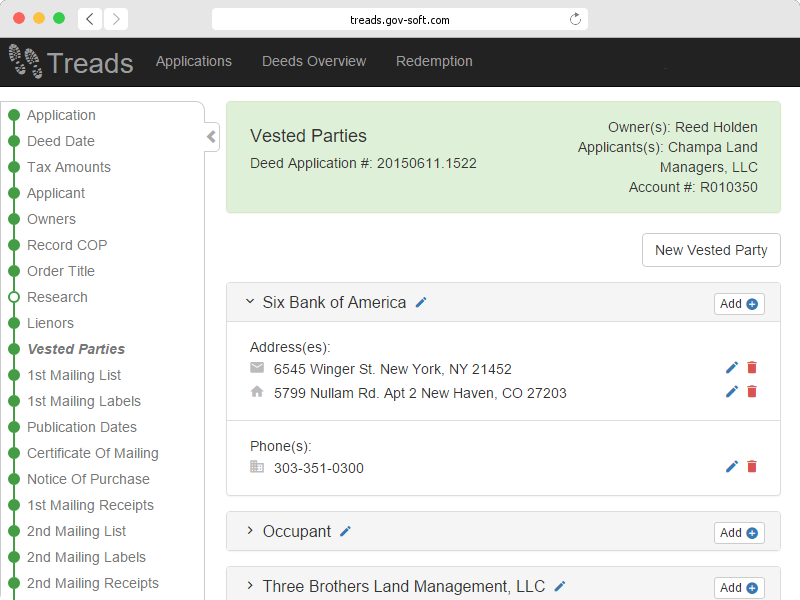Screen dimensions: 800x600
Task: Open the Deeds Overview menu
Action: 314,61
